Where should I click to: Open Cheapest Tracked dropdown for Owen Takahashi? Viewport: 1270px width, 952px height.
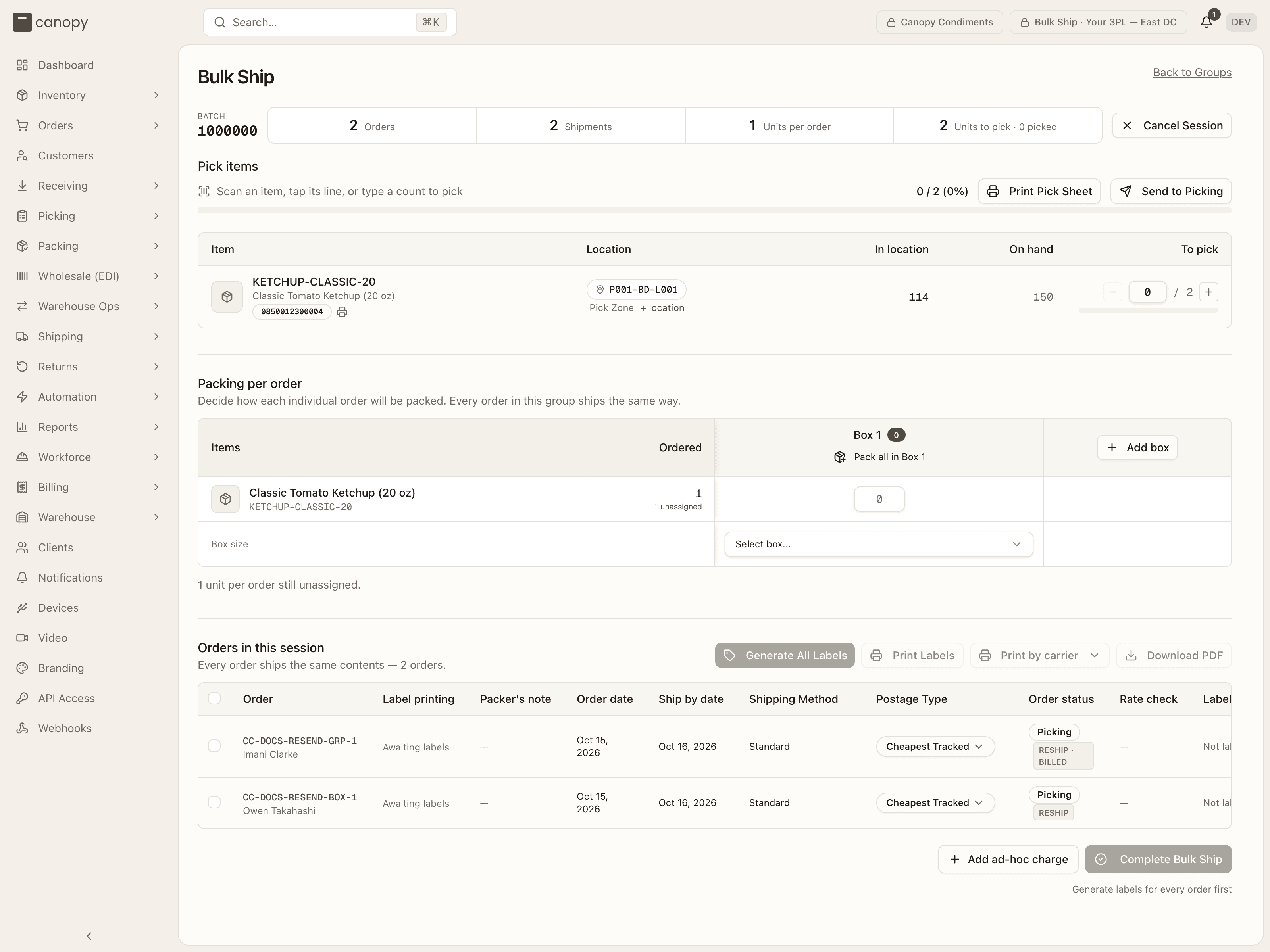tap(935, 802)
